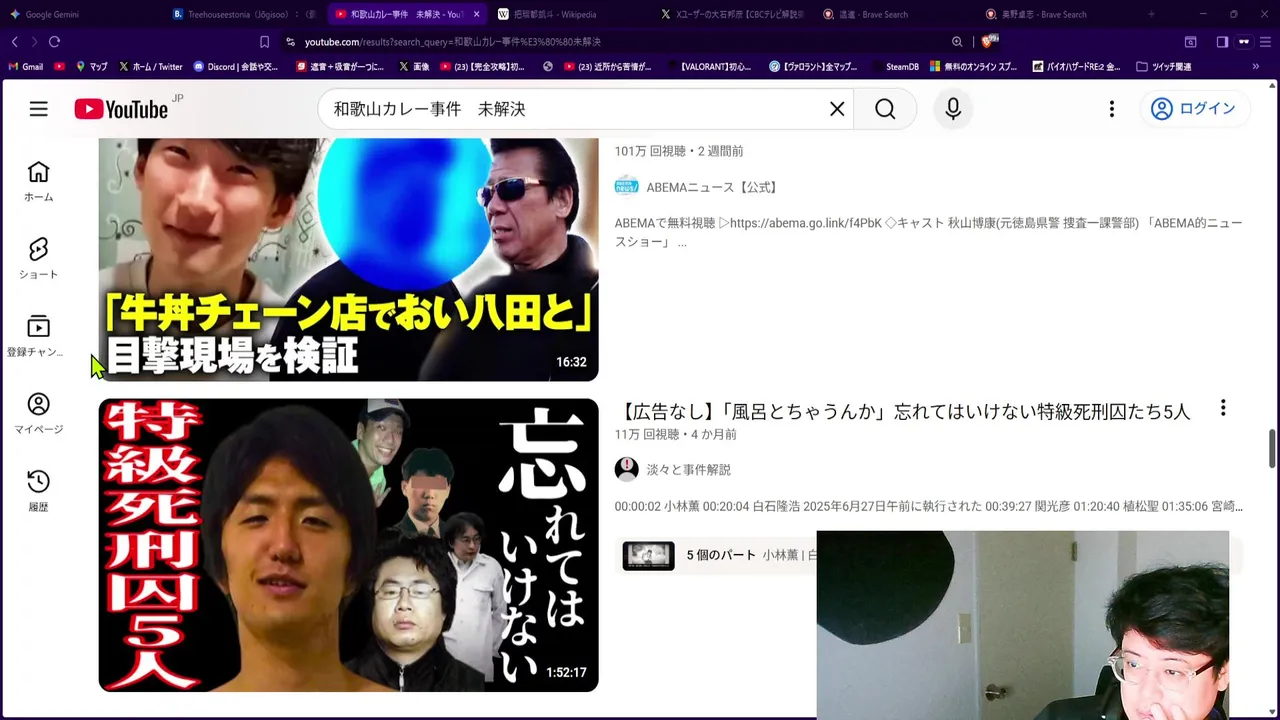Open the Gmail bookmark

pos(25,67)
